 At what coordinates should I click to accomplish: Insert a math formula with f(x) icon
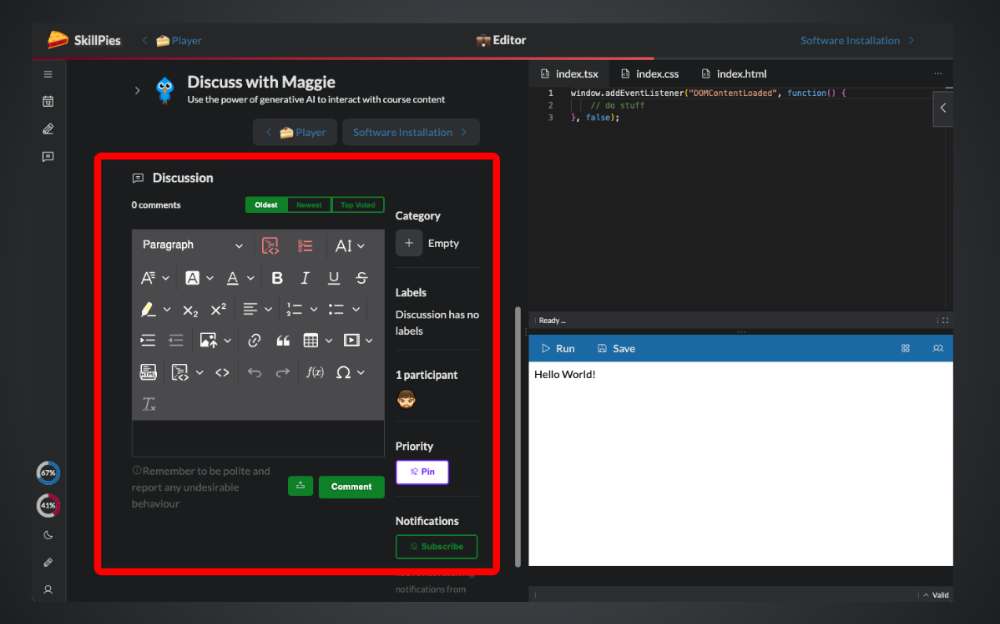click(x=315, y=372)
